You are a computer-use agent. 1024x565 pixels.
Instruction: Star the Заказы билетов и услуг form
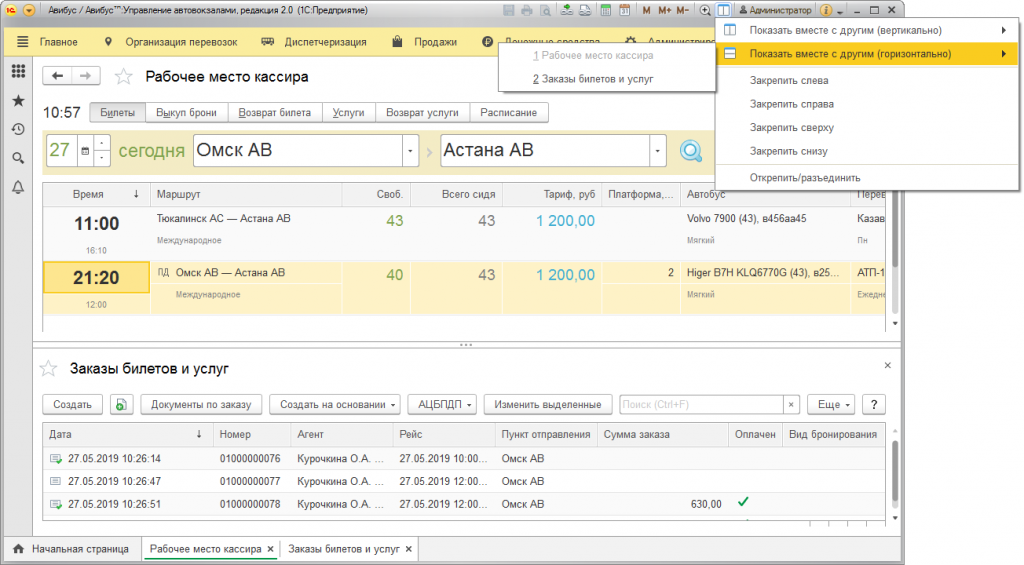tap(48, 369)
